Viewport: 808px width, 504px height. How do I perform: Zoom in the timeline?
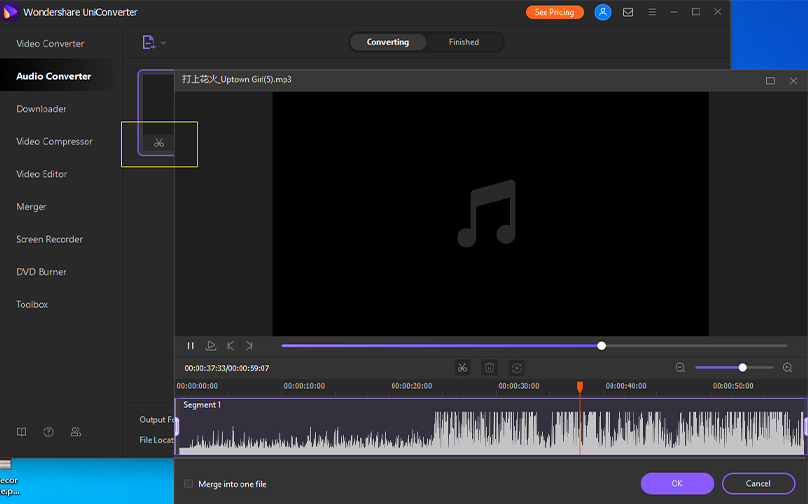pos(787,368)
